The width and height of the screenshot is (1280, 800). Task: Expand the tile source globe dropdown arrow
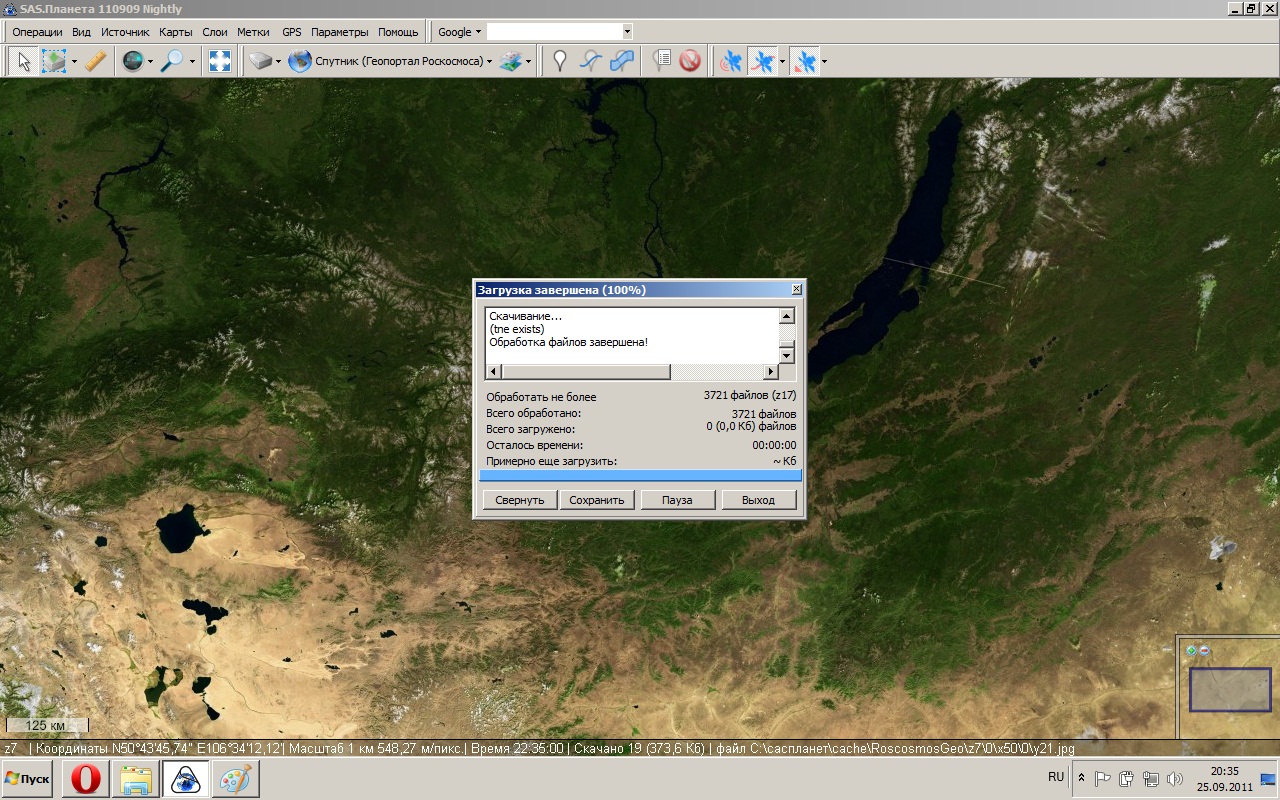150,62
